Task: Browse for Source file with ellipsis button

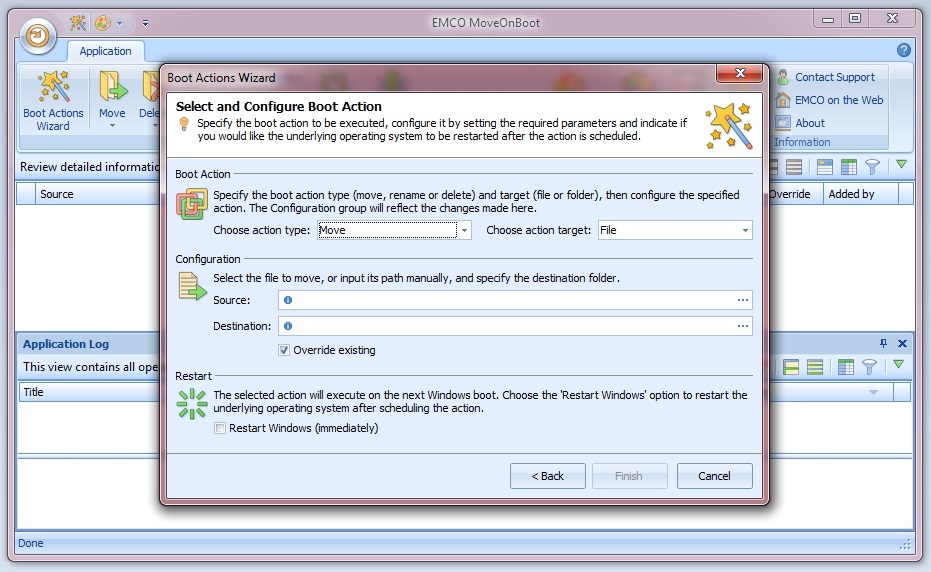Action: coord(742,300)
